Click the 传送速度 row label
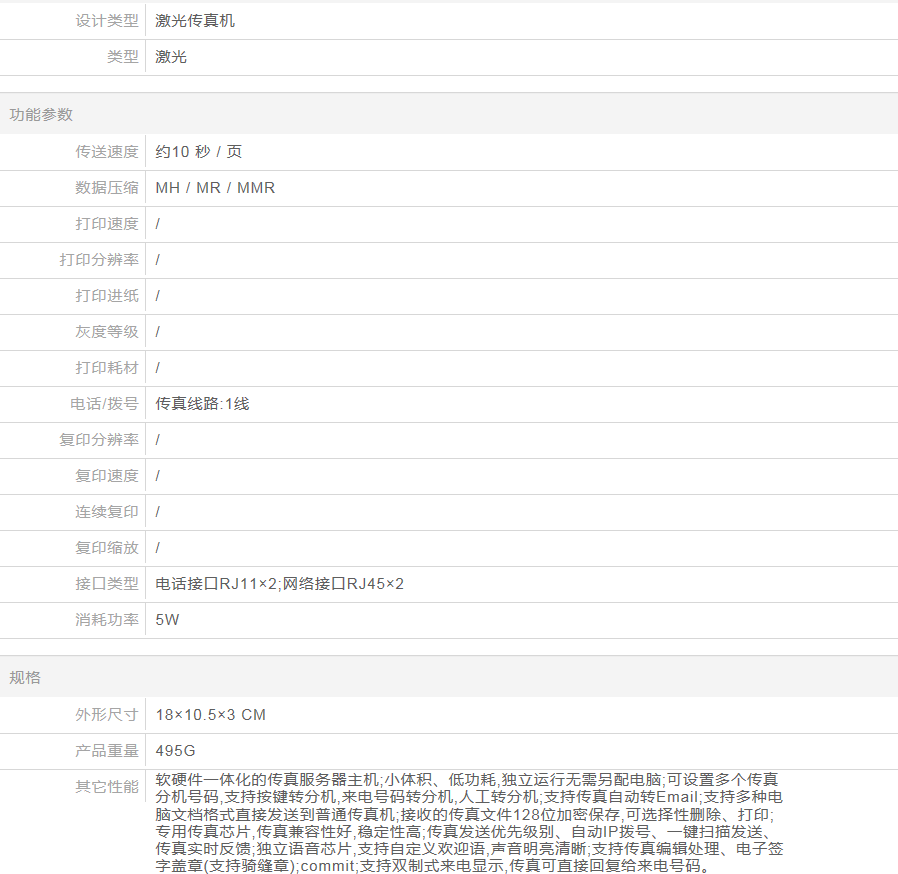The image size is (898, 874). tap(107, 152)
